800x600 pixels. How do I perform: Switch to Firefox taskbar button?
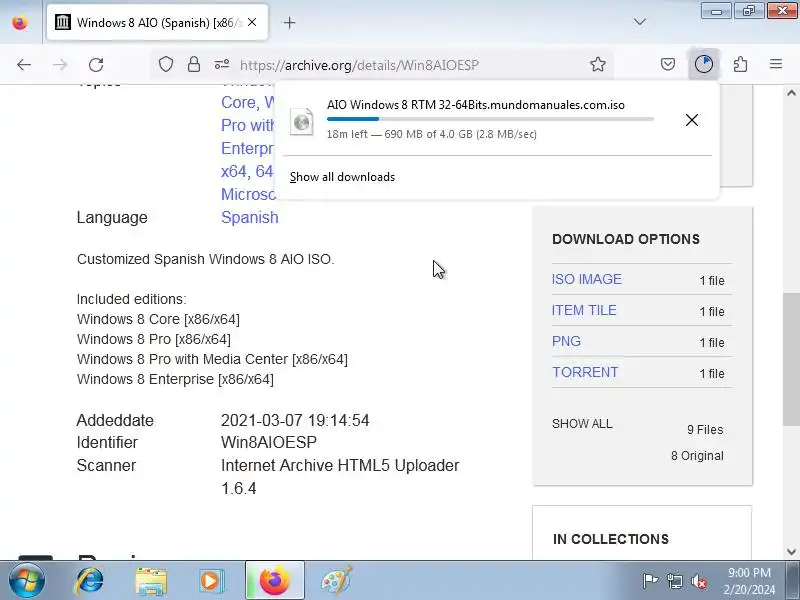click(274, 581)
